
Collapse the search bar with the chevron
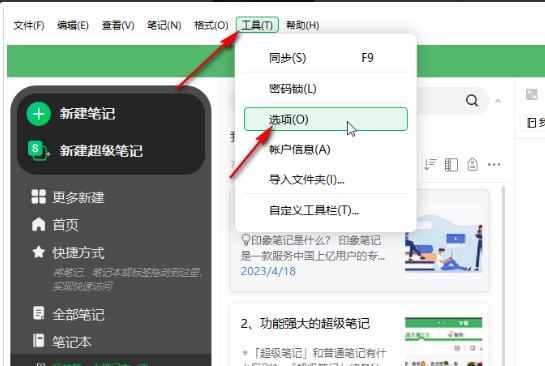pyautogui.click(x=498, y=101)
